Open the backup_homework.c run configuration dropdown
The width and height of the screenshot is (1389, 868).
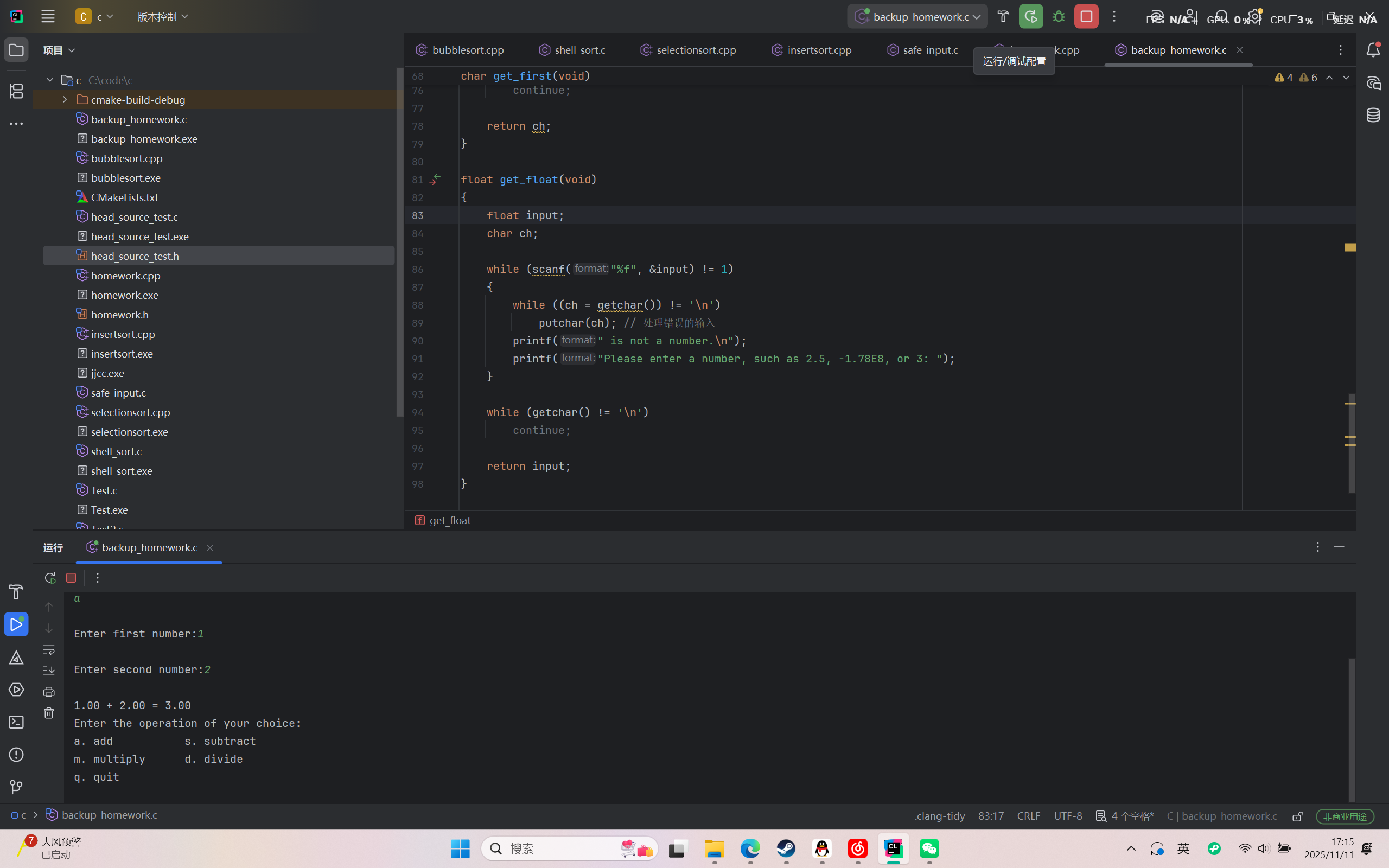(917, 17)
